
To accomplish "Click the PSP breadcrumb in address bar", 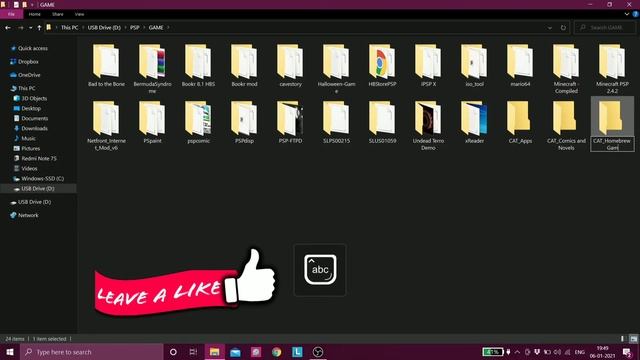I will pyautogui.click(x=135, y=28).
